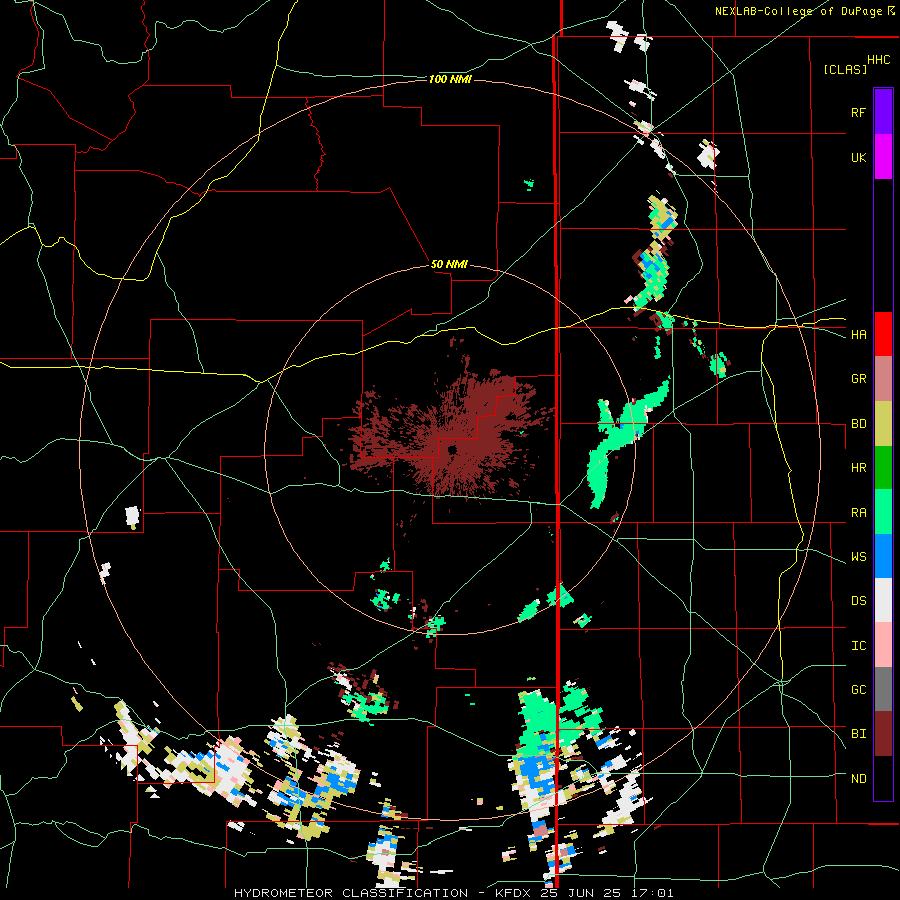
Task: Click the ND black legend color swatch
Action: pyautogui.click(x=883, y=778)
